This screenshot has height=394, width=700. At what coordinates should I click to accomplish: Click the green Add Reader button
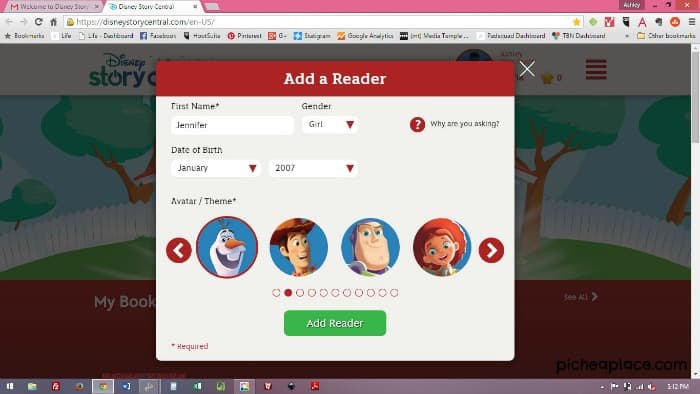pyautogui.click(x=335, y=323)
